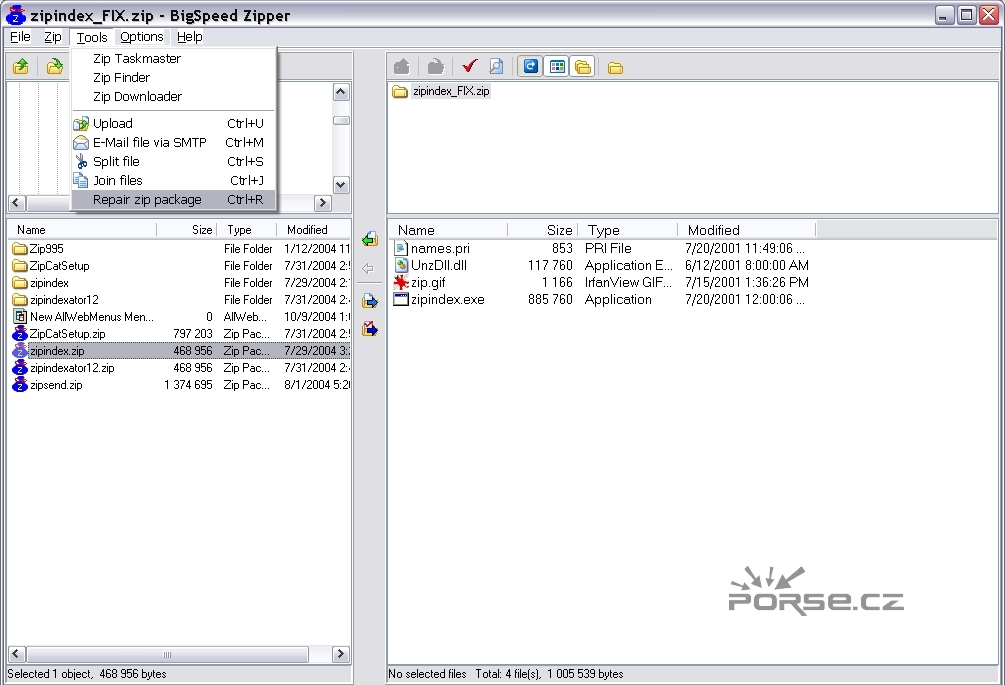Click the folder with green curved arrow icon

(x=54, y=67)
